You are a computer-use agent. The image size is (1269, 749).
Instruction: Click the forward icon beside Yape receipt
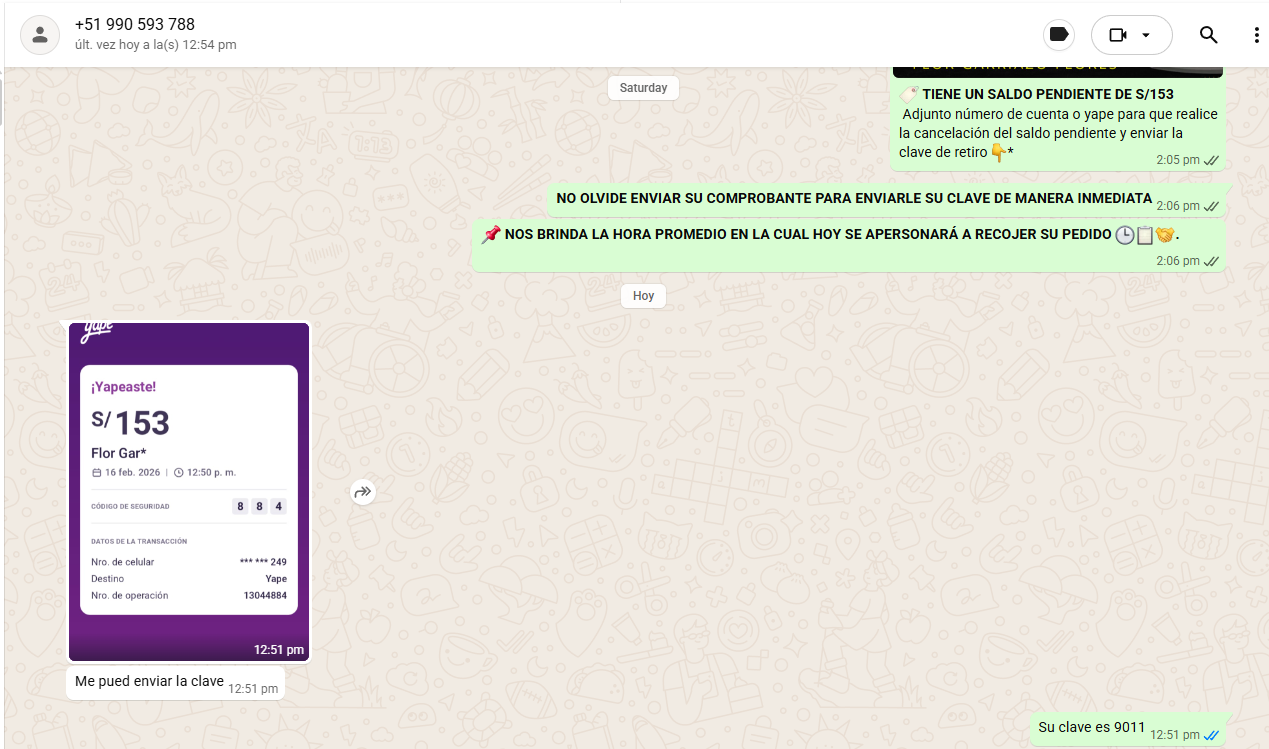tap(363, 491)
